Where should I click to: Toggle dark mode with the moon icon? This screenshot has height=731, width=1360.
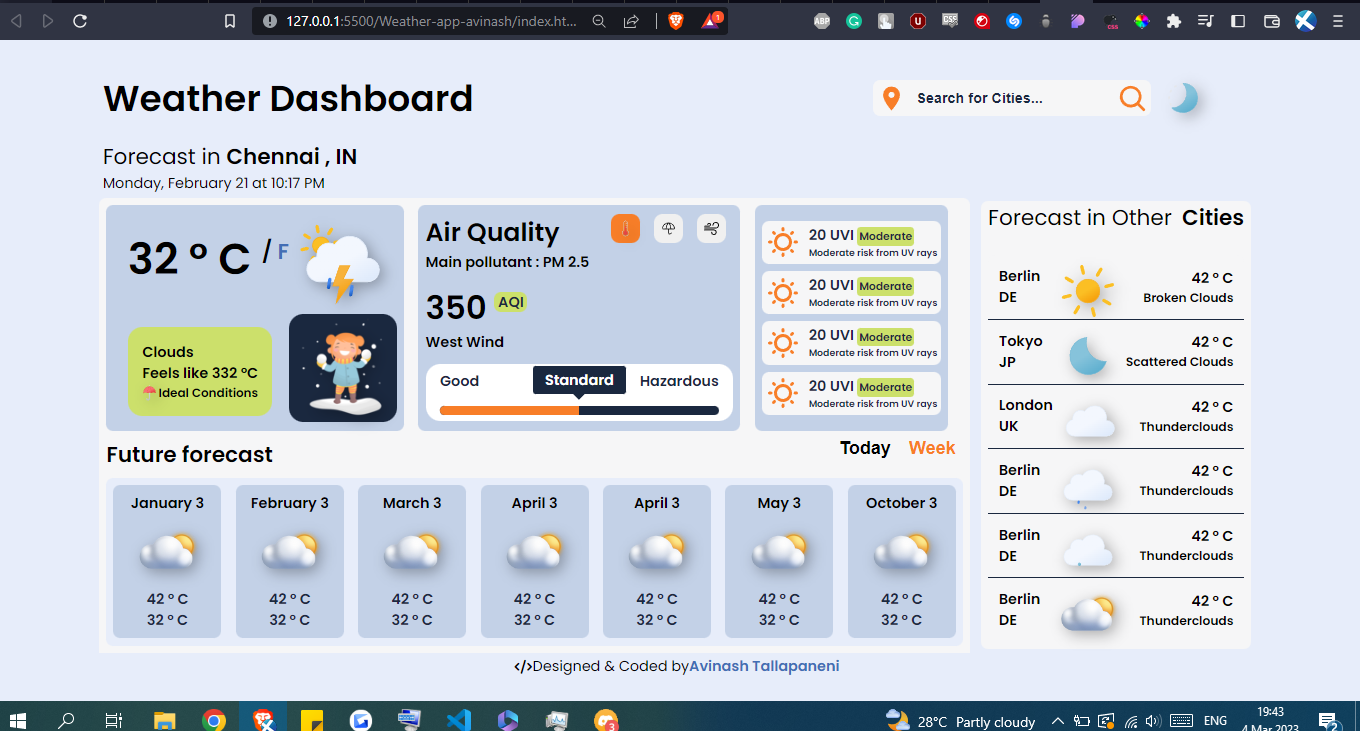click(x=1184, y=98)
